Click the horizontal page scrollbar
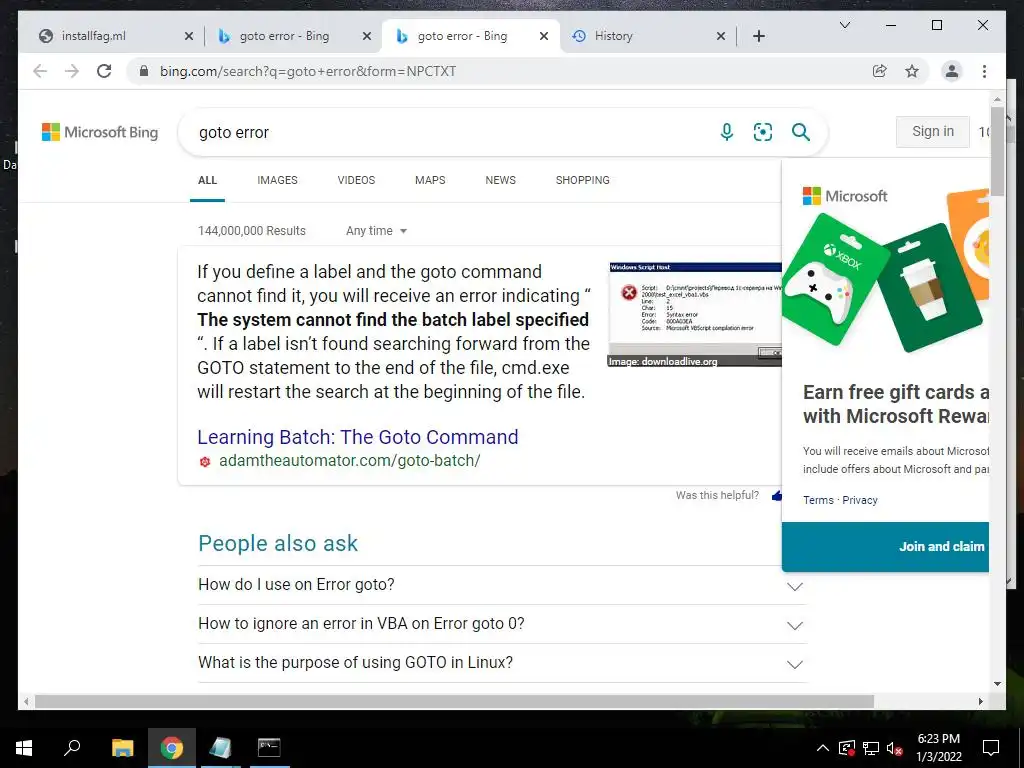 click(x=454, y=701)
